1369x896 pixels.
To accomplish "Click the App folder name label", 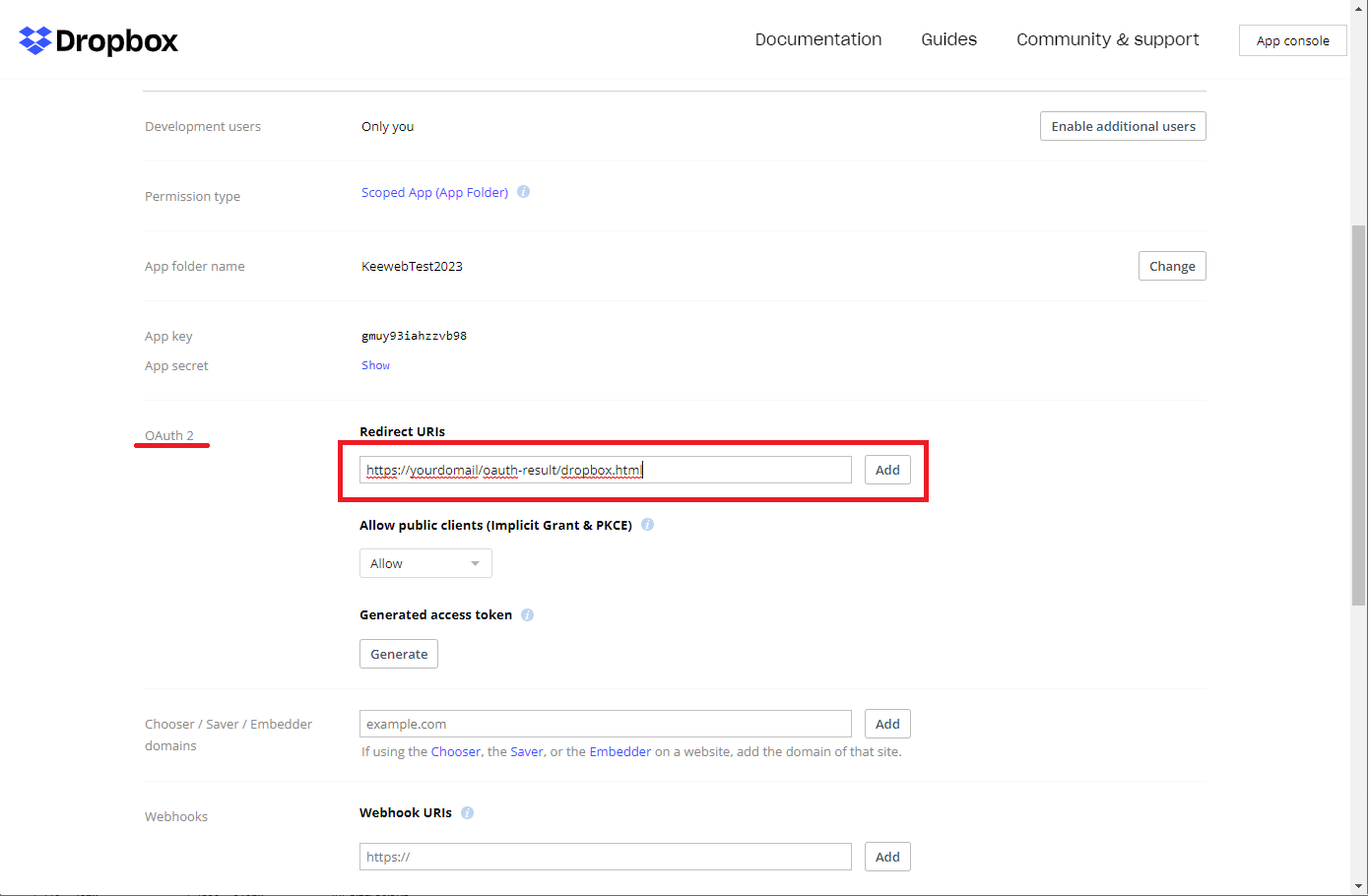I will (195, 266).
